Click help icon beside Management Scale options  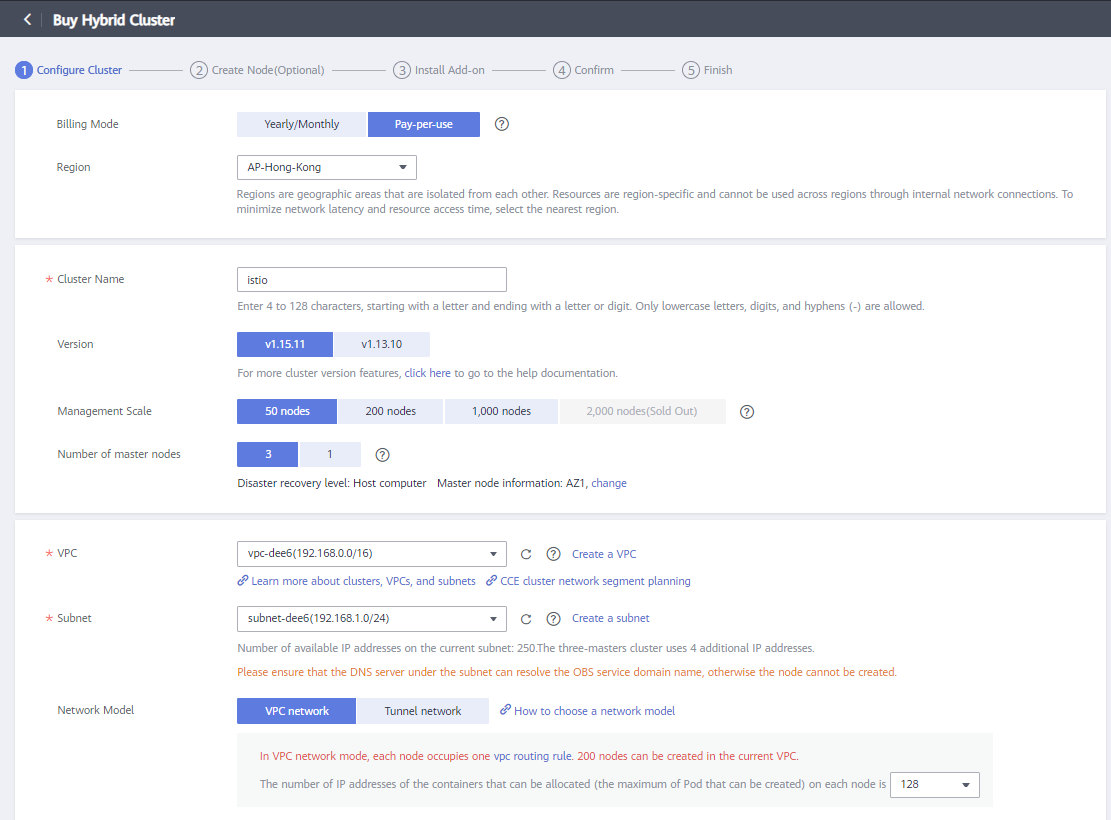[x=746, y=411]
